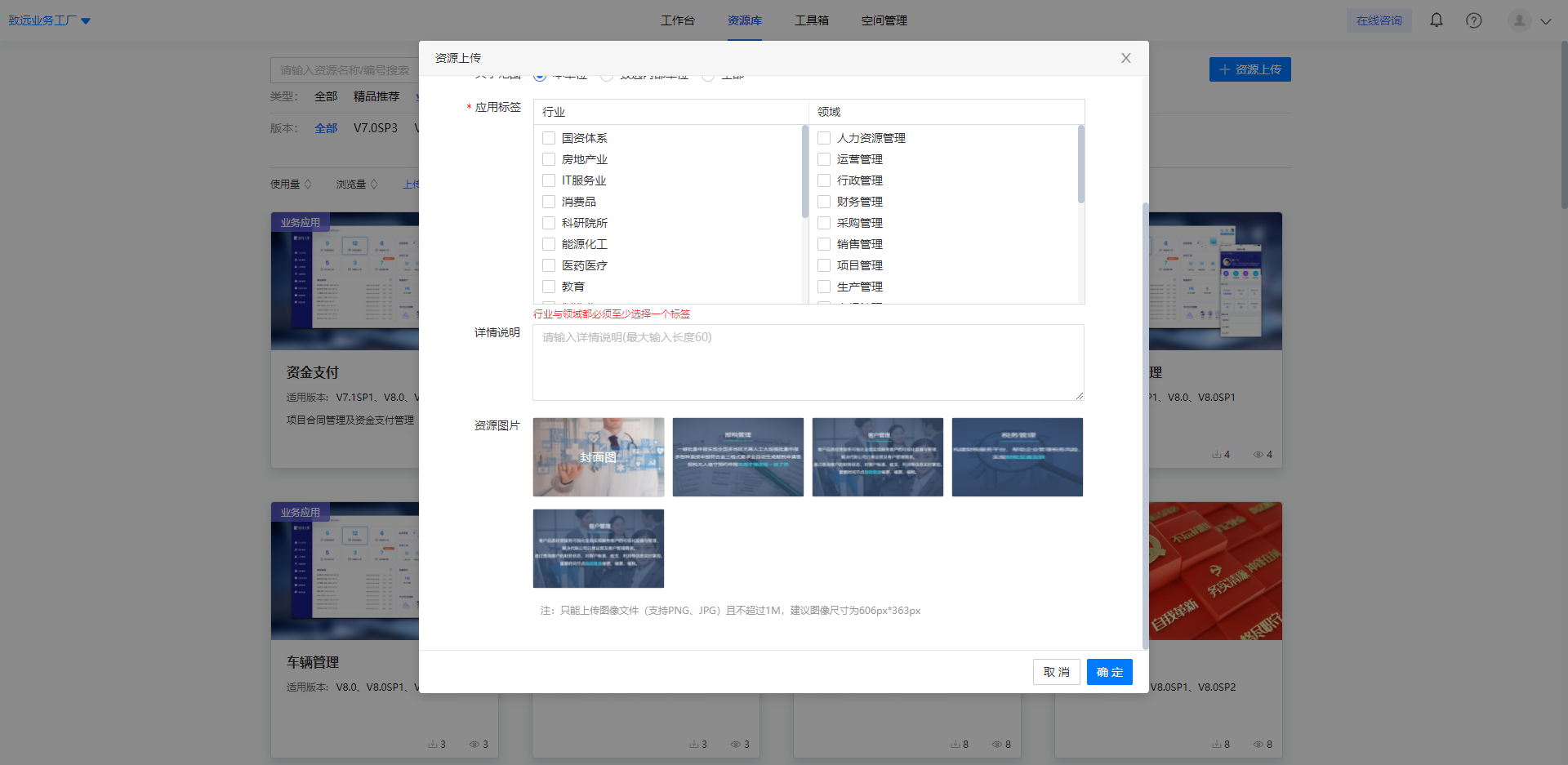Click the 详情说明 text area
The image size is (1568, 765).
coord(808,362)
